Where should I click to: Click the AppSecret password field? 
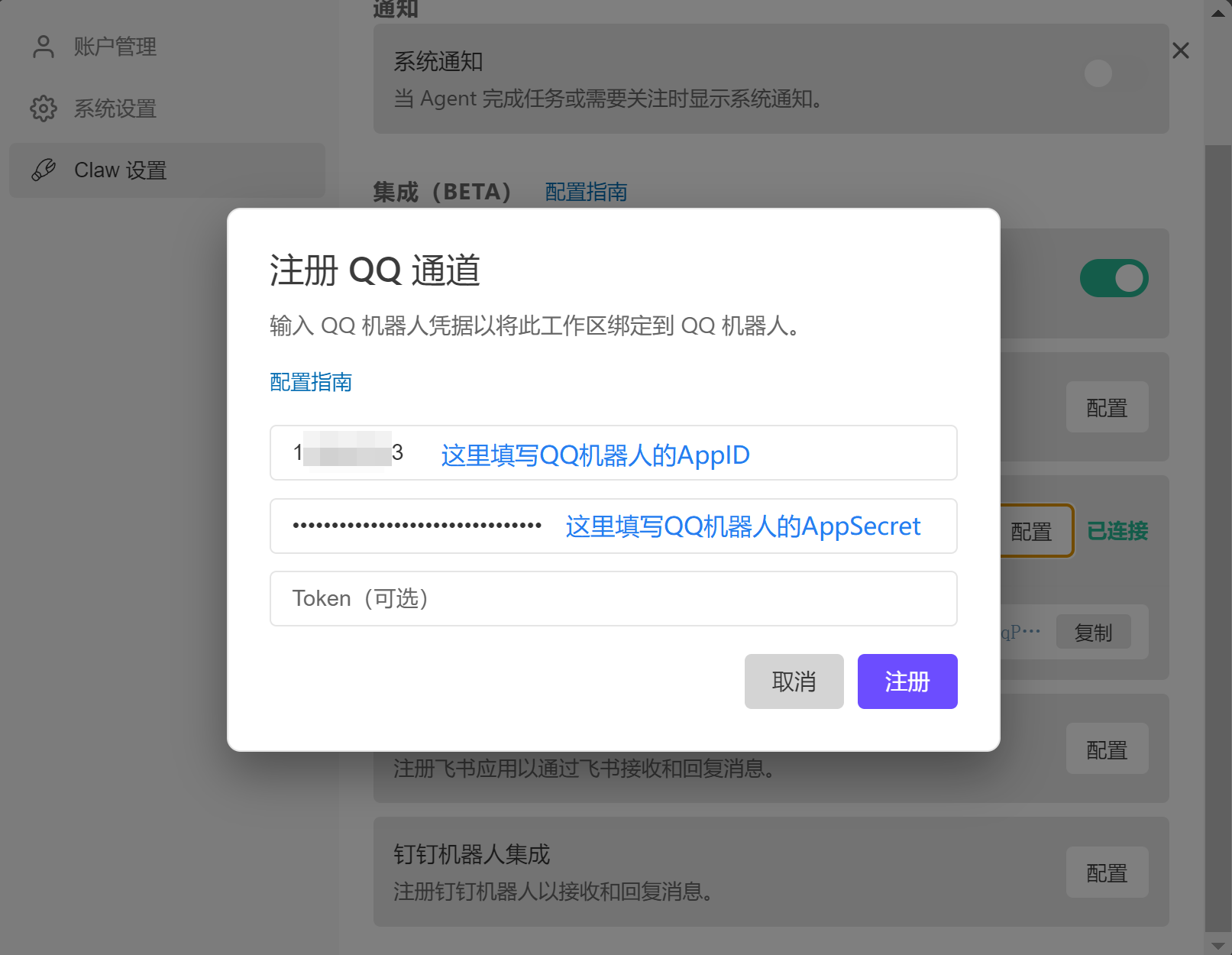(x=613, y=526)
